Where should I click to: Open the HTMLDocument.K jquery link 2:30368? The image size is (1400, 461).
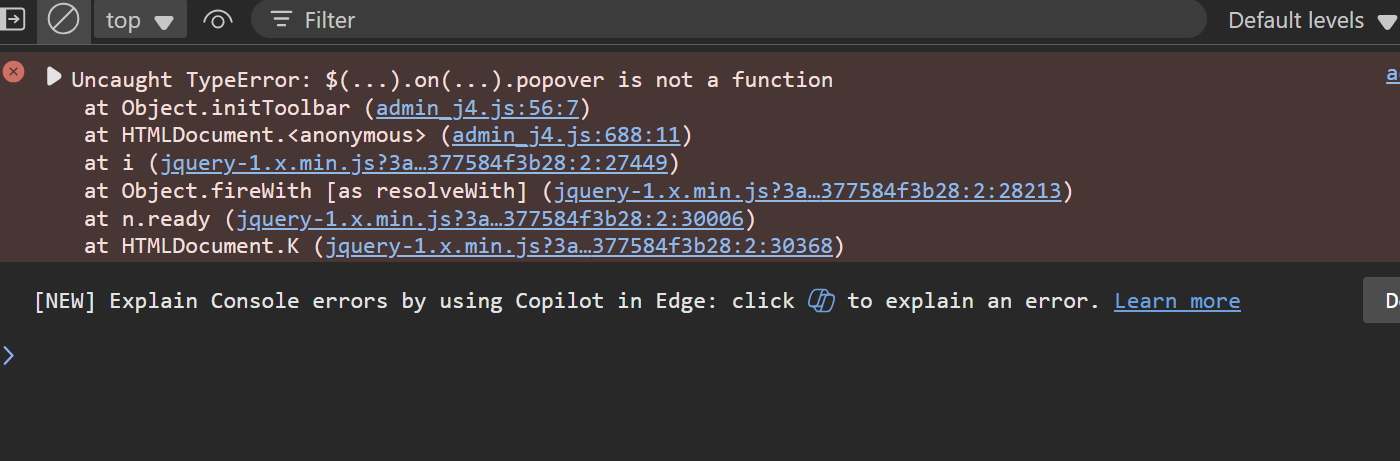(579, 246)
